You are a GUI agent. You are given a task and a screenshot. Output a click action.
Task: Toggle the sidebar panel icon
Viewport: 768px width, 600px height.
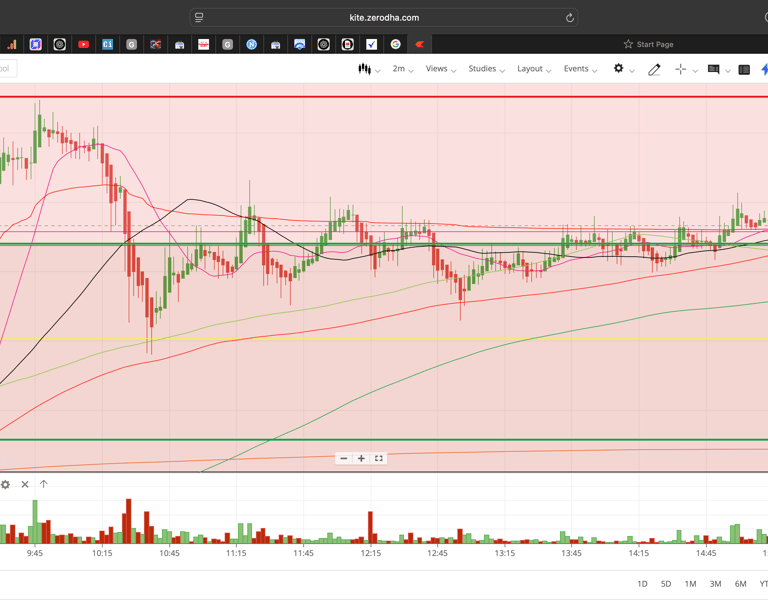(x=744, y=70)
